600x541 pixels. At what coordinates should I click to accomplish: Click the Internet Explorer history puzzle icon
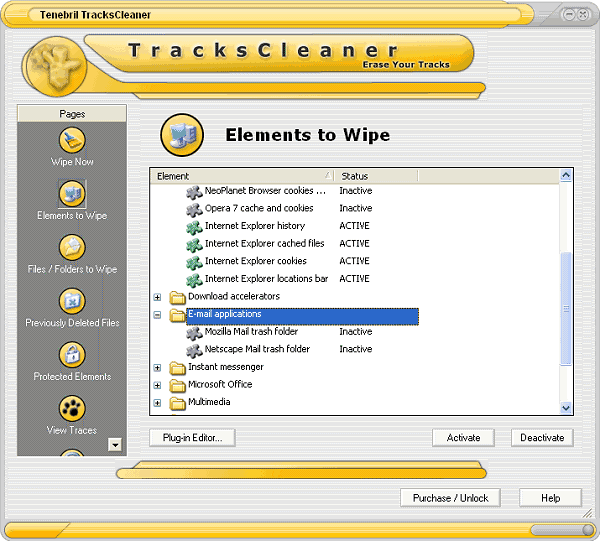pos(194,226)
